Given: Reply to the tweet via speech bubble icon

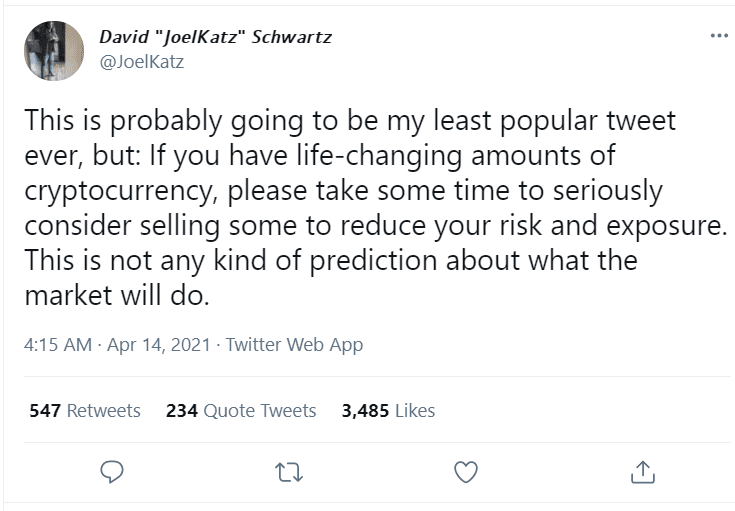Looking at the screenshot, I should (113, 471).
